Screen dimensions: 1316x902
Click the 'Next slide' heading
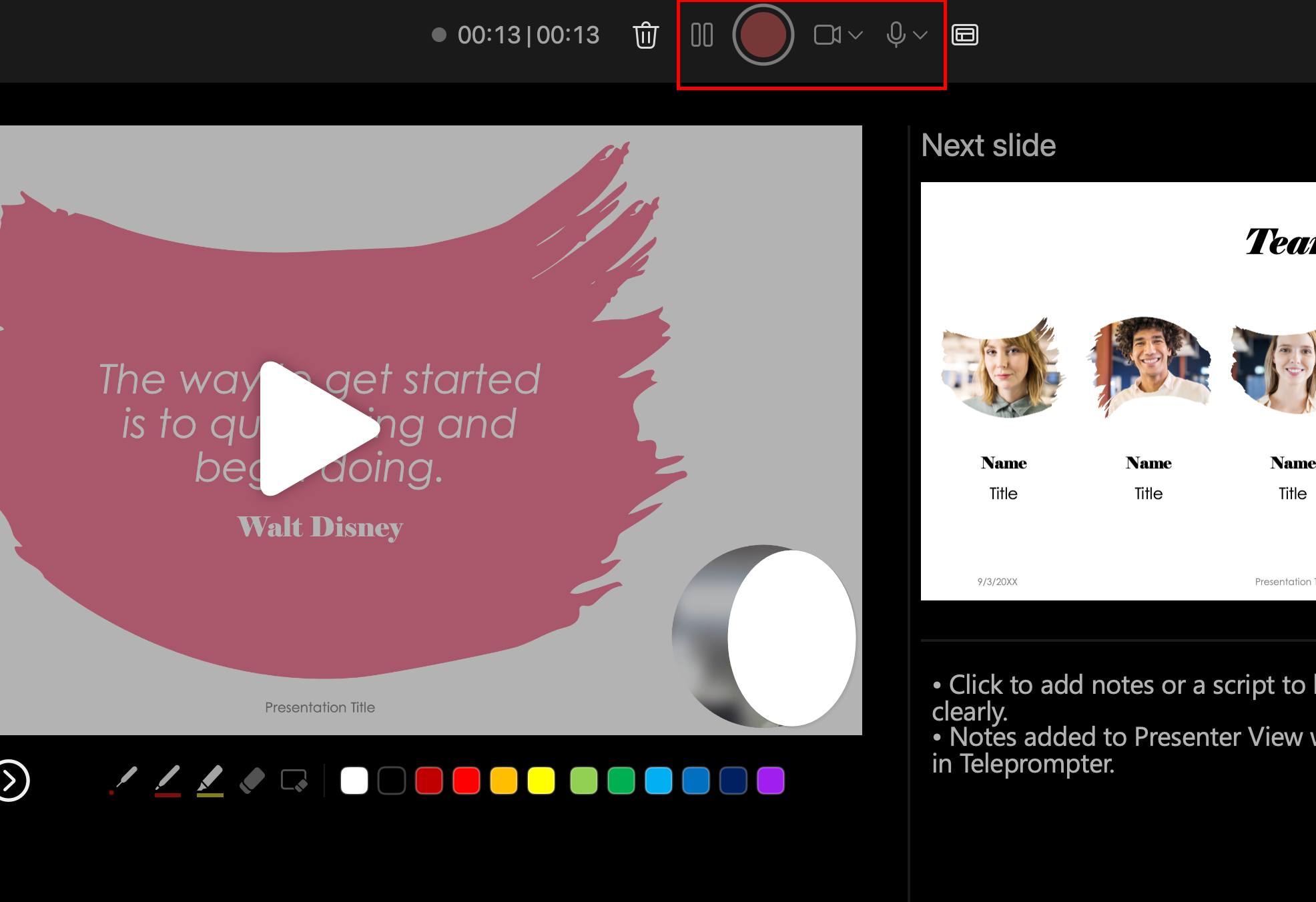click(988, 145)
